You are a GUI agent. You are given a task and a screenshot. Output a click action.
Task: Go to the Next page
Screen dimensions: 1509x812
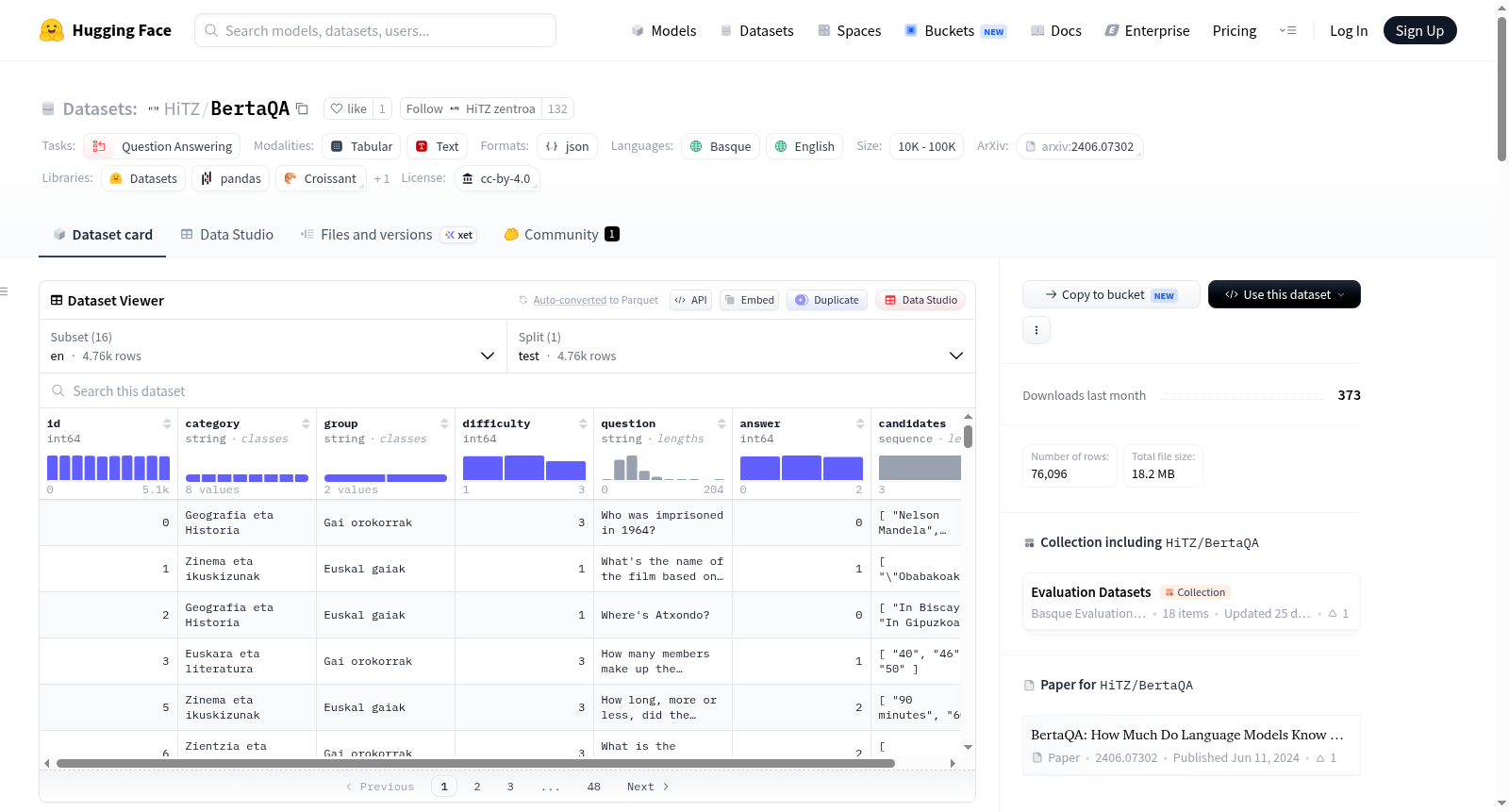(648, 787)
